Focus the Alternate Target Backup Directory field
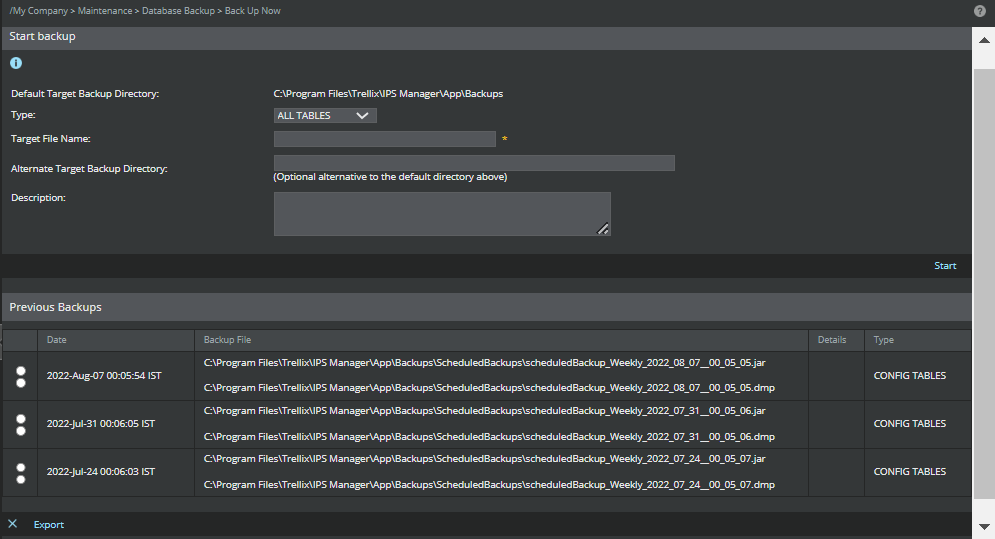 474,163
